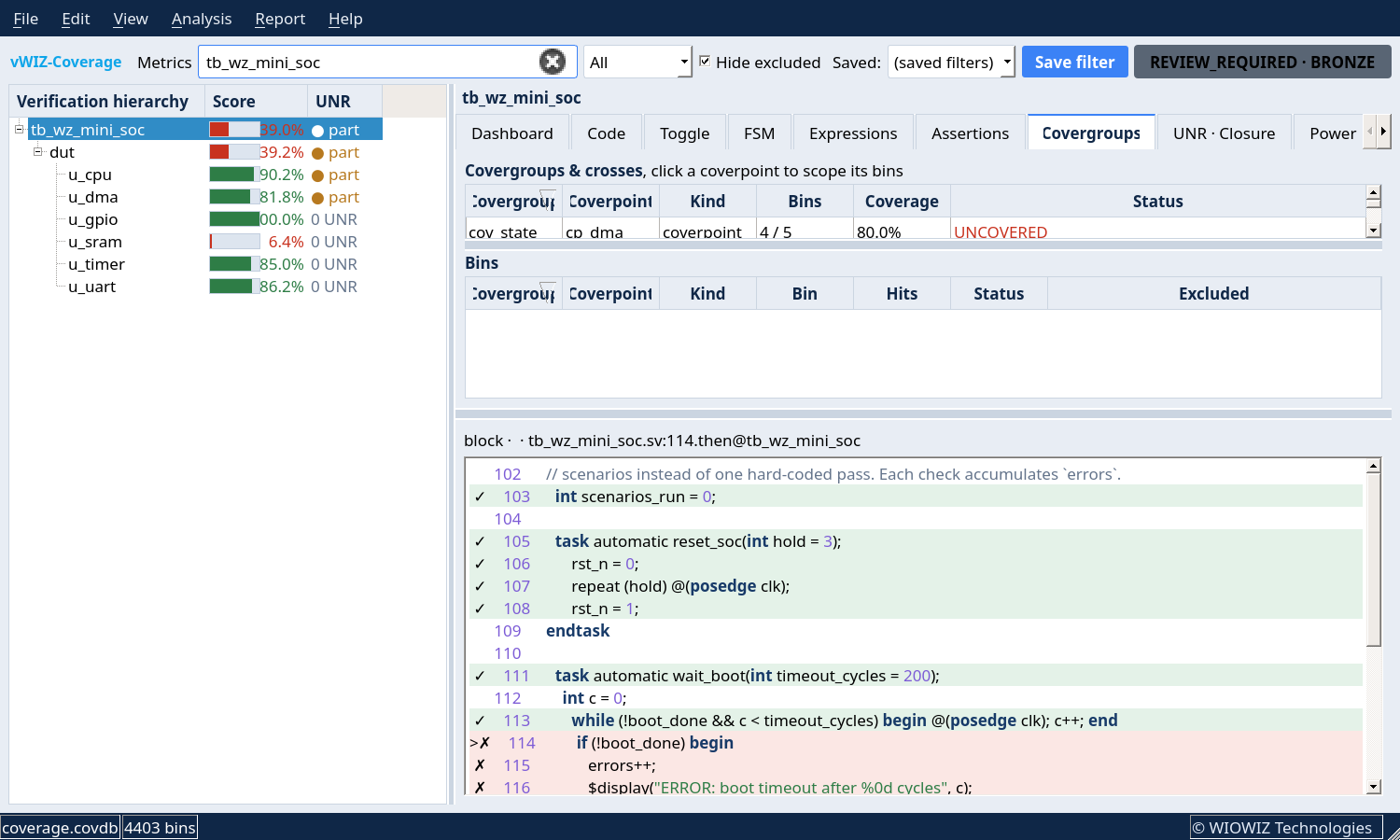
Task: Click the uncovered X marker on line 114
Action: coord(484,743)
